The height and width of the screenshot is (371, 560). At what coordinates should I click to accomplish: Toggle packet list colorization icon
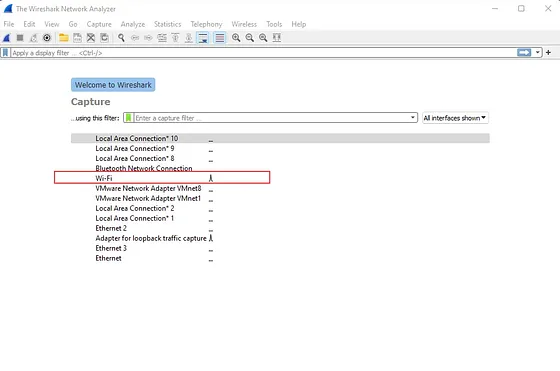[220, 37]
